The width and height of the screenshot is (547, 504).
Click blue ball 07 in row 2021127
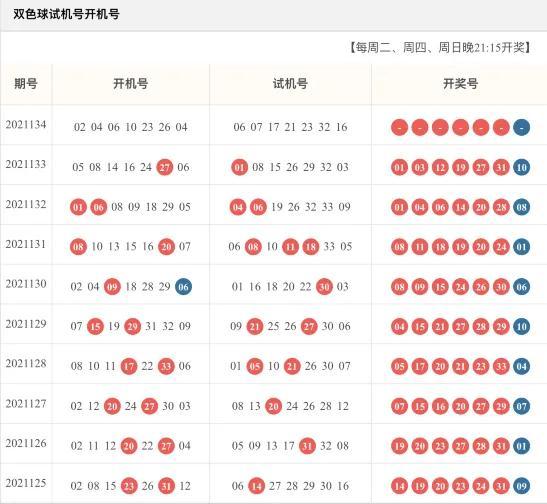(522, 406)
